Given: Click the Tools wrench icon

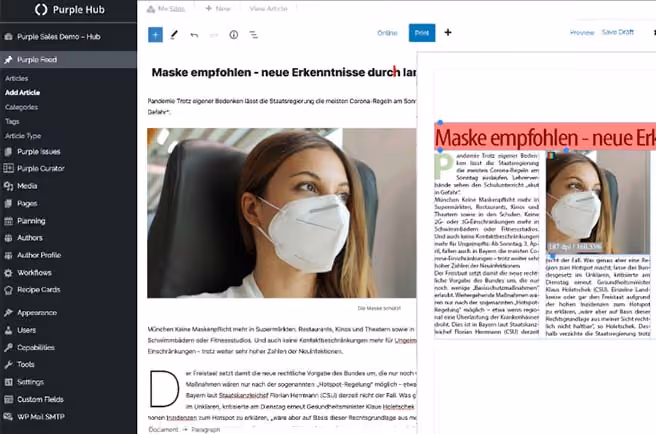Looking at the screenshot, I should tap(8, 365).
